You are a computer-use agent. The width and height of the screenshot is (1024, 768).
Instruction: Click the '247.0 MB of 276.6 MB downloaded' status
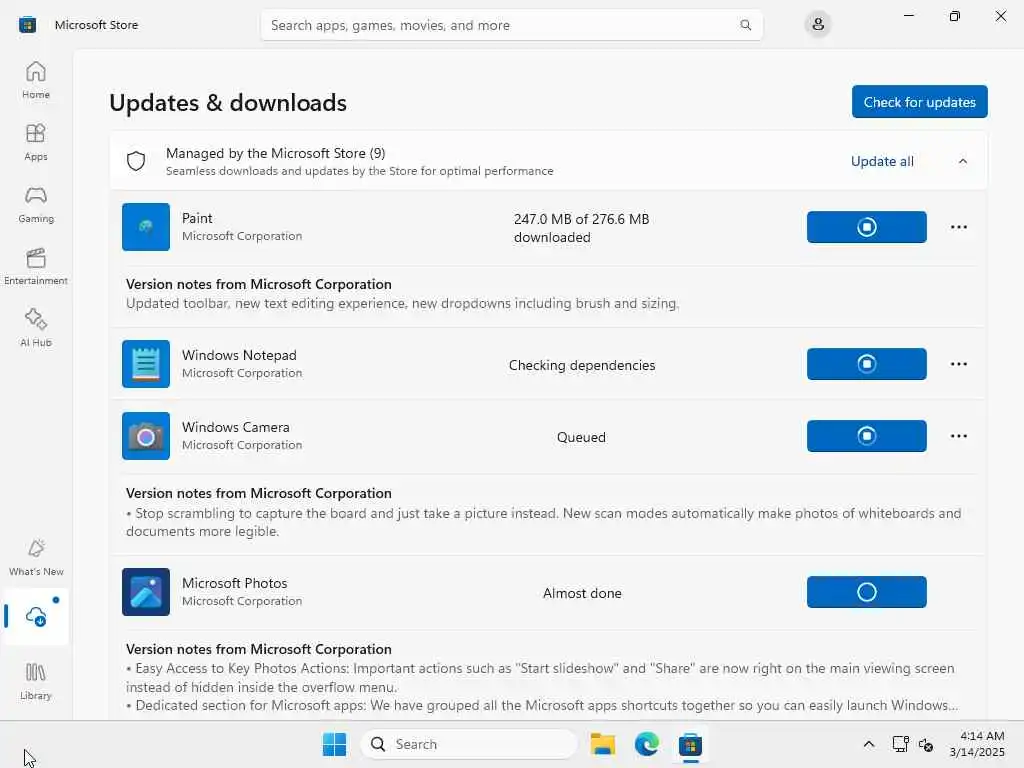[581, 228]
